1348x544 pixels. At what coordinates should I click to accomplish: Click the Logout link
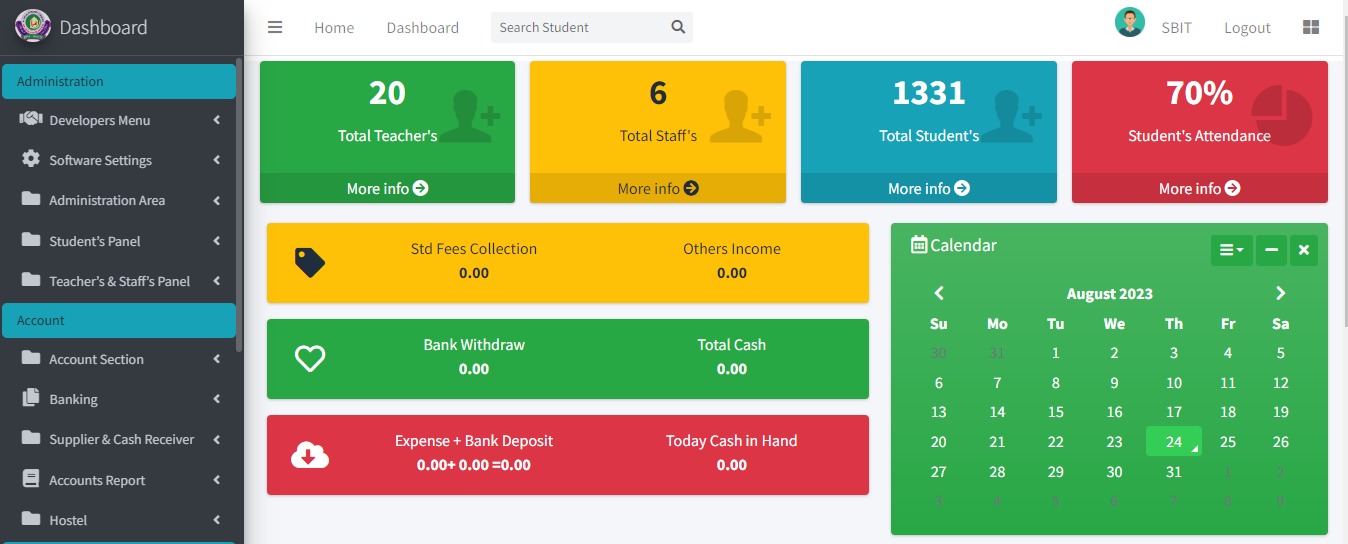coord(1247,28)
